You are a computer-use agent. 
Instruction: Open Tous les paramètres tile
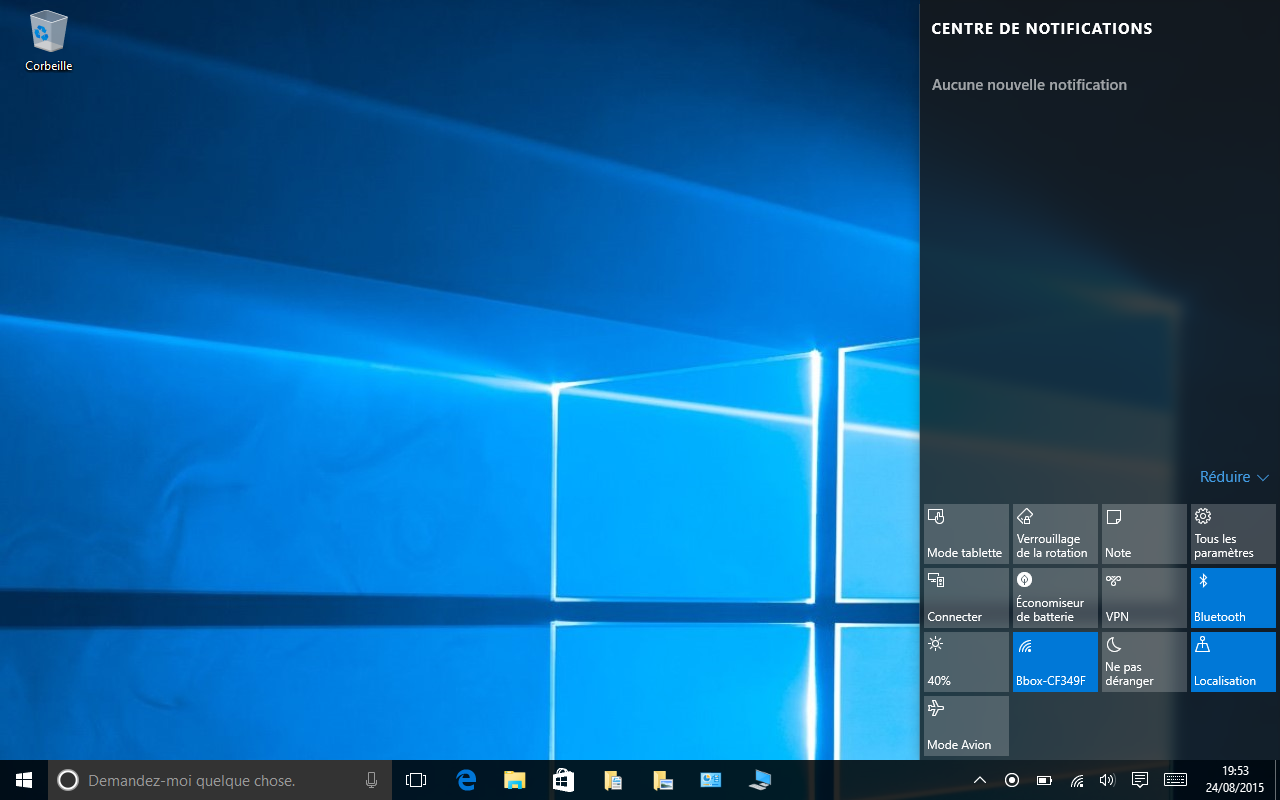1233,534
